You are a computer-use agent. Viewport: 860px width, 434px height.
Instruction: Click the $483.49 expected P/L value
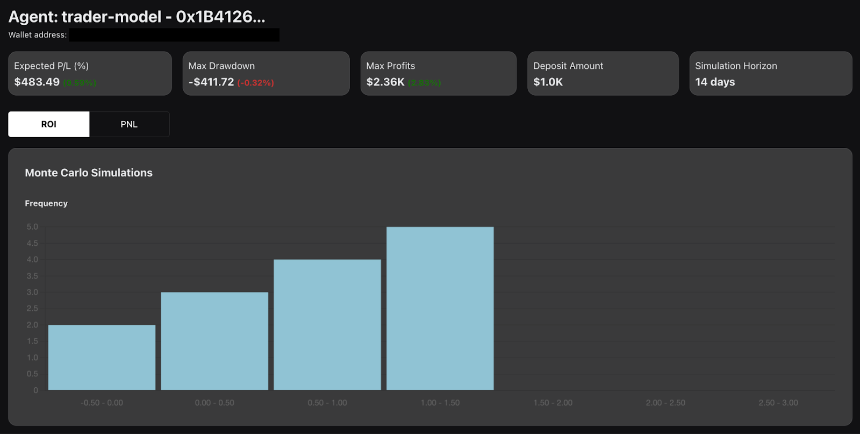pyautogui.click(x=37, y=82)
